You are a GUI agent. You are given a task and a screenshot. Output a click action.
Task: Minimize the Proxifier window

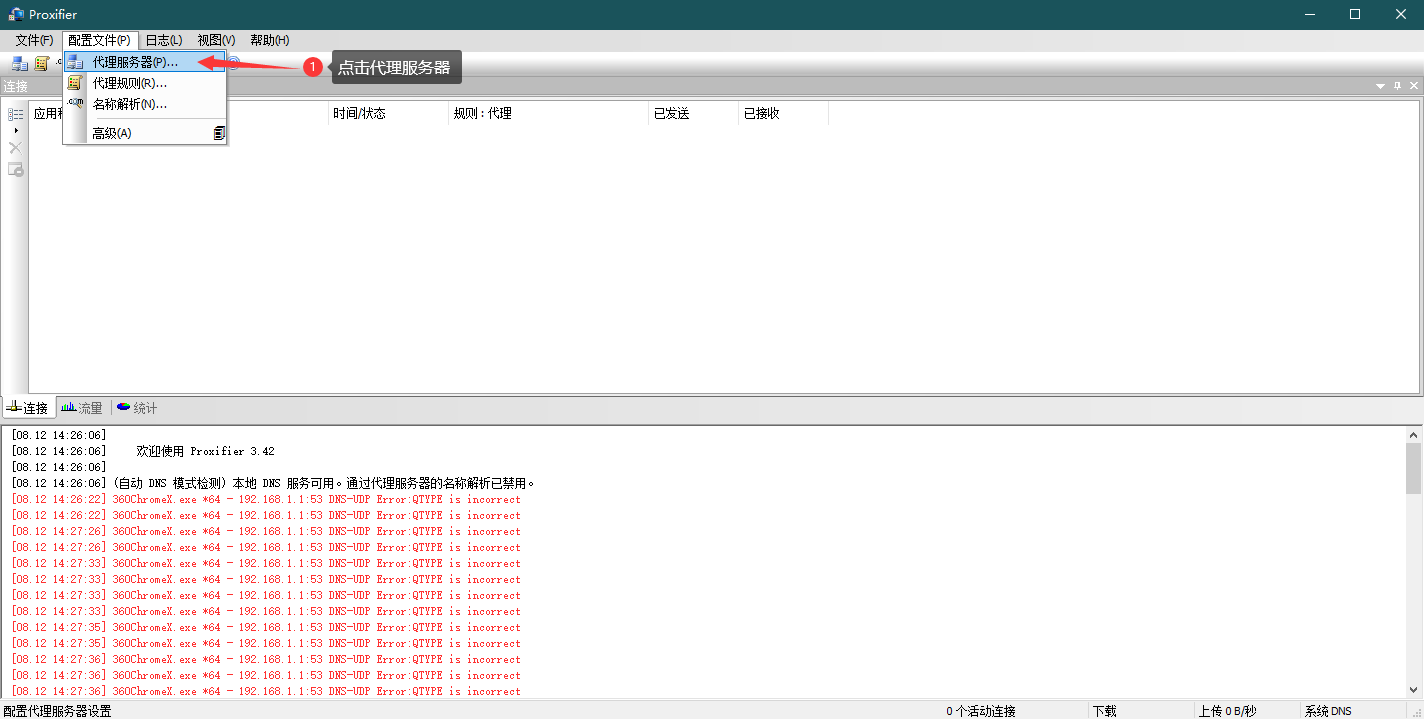pos(1308,15)
